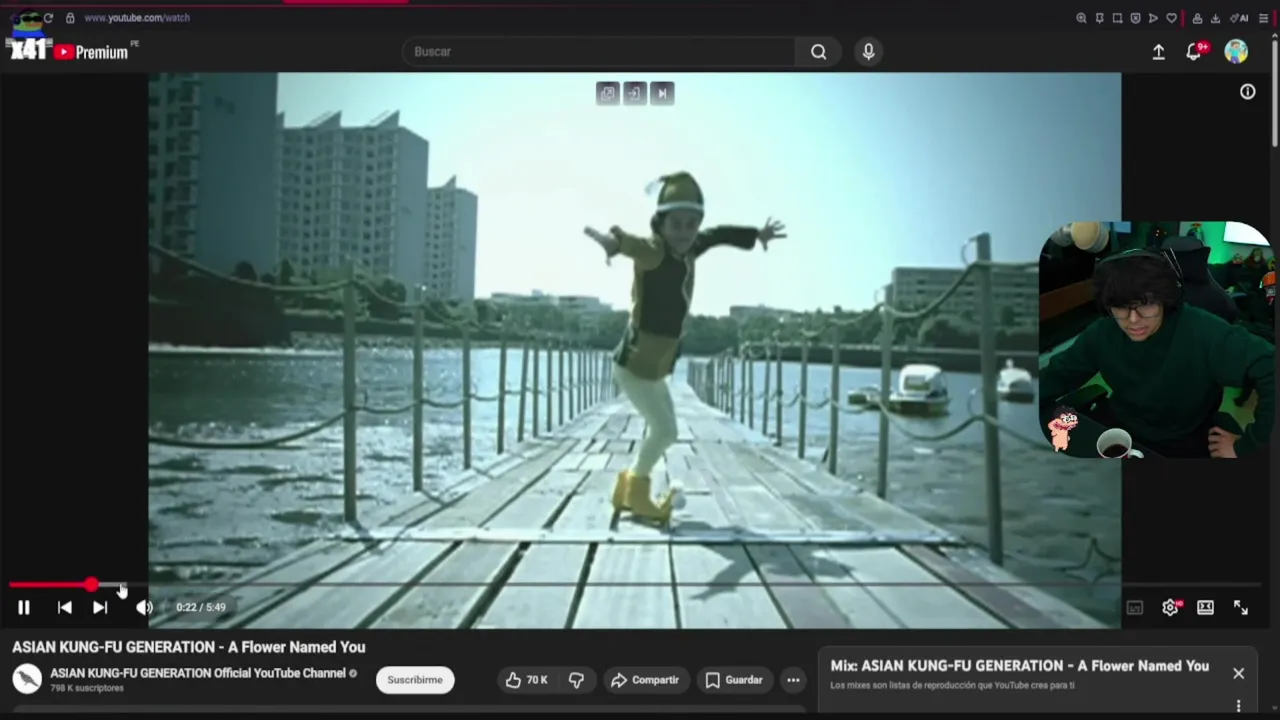Open the browser AI assistant icon
The width and height of the screenshot is (1280, 720).
(1239, 18)
